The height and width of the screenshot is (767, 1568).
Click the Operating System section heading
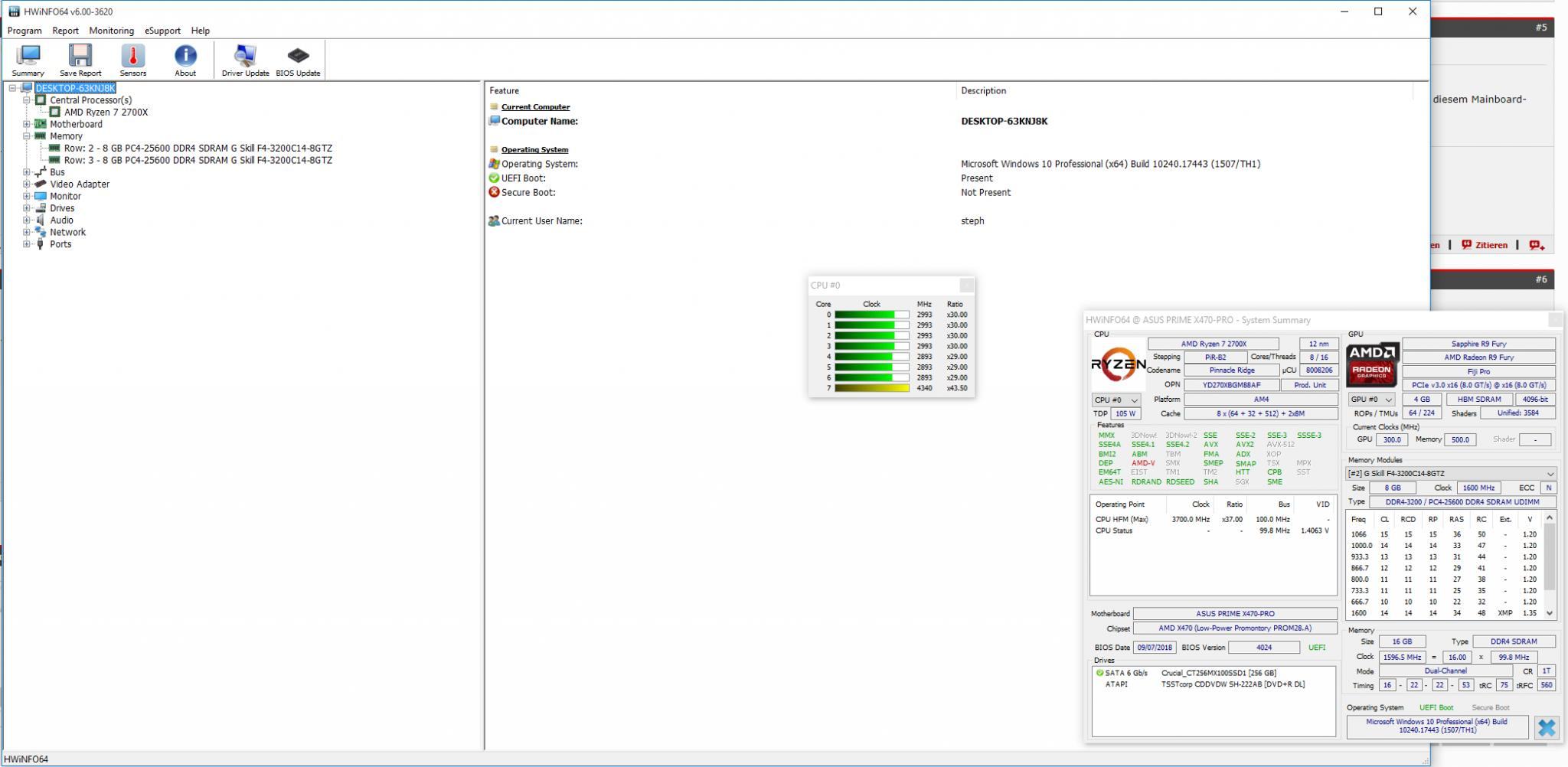click(534, 150)
